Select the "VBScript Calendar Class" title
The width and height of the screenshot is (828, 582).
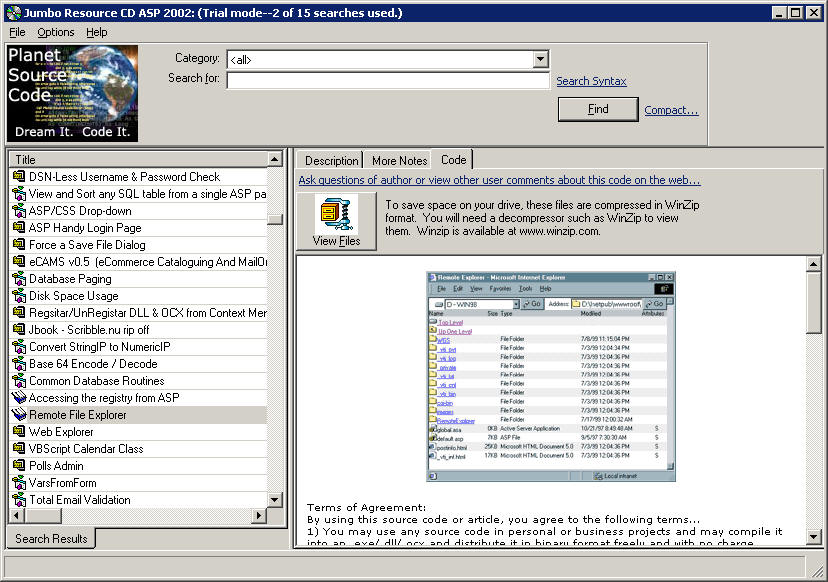click(x=86, y=448)
